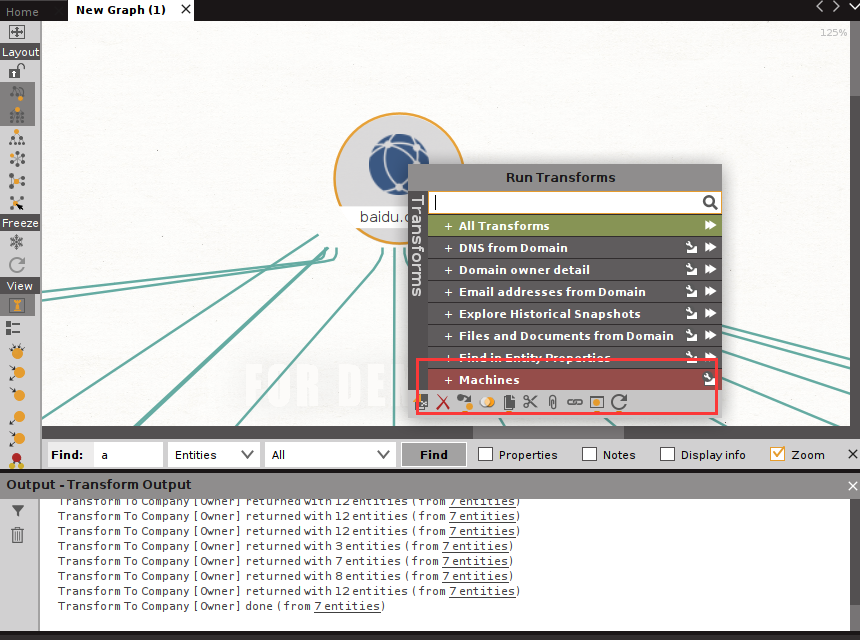Click the copy entity icon

point(509,403)
